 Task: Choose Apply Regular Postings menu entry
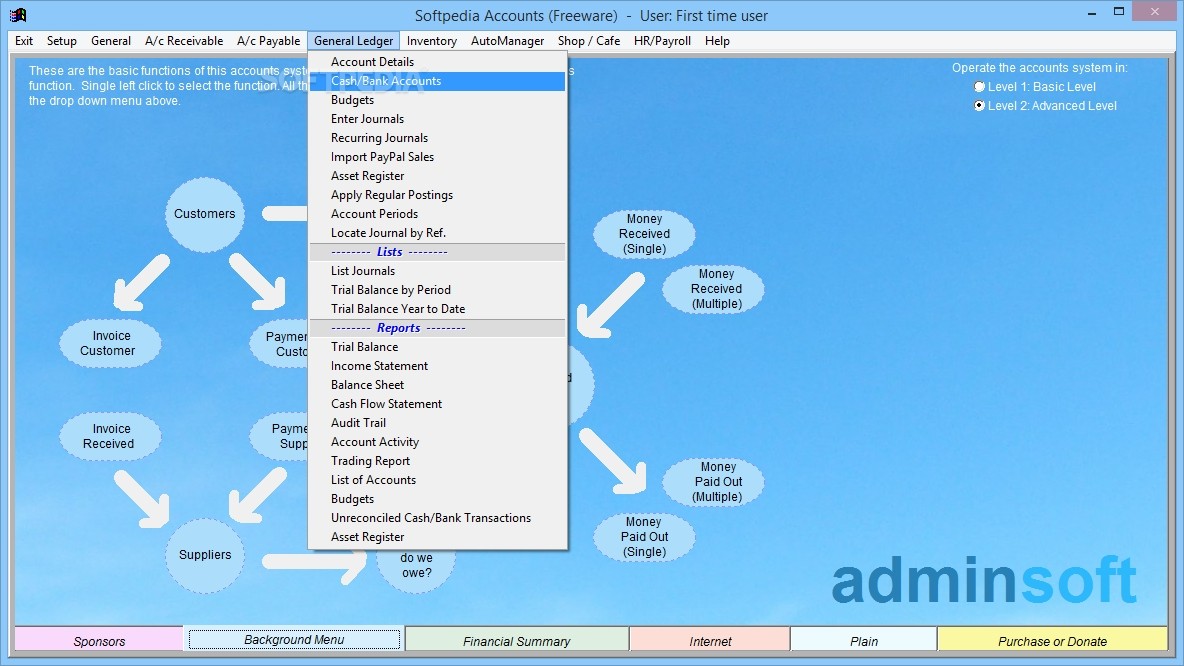coord(437,195)
